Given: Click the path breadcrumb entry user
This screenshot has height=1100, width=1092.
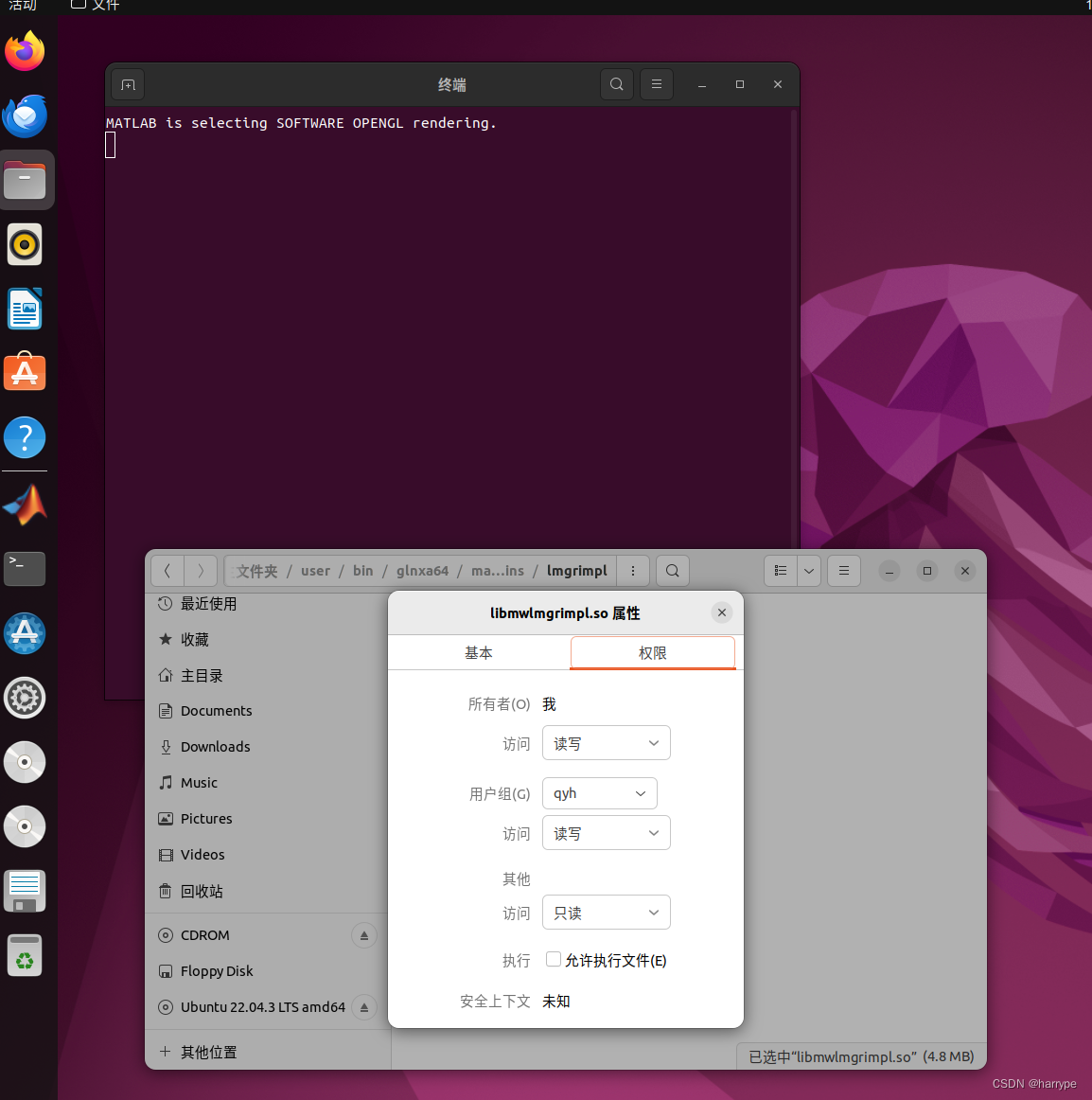Looking at the screenshot, I should point(315,571).
